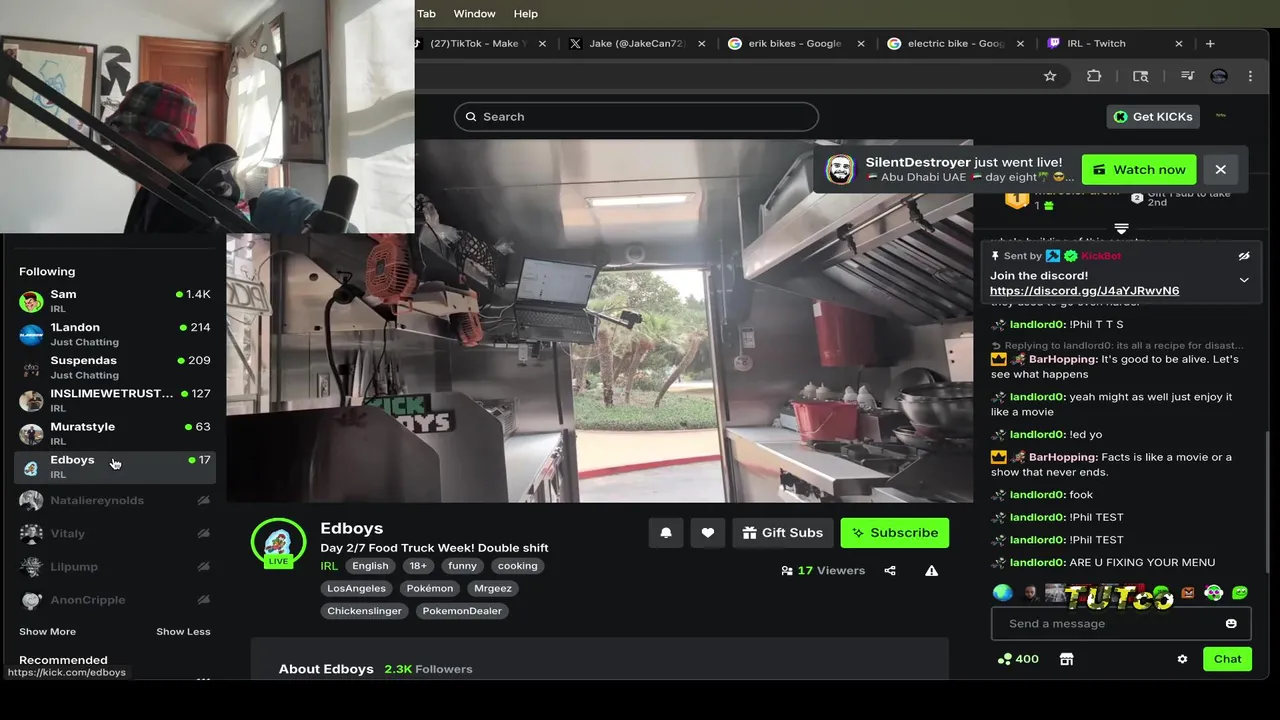The height and width of the screenshot is (720, 1280).
Task: Click the Kick Search field
Action: pyautogui.click(x=636, y=117)
